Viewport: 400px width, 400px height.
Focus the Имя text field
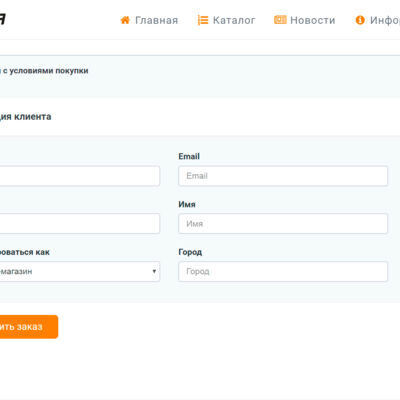pyautogui.click(x=283, y=223)
